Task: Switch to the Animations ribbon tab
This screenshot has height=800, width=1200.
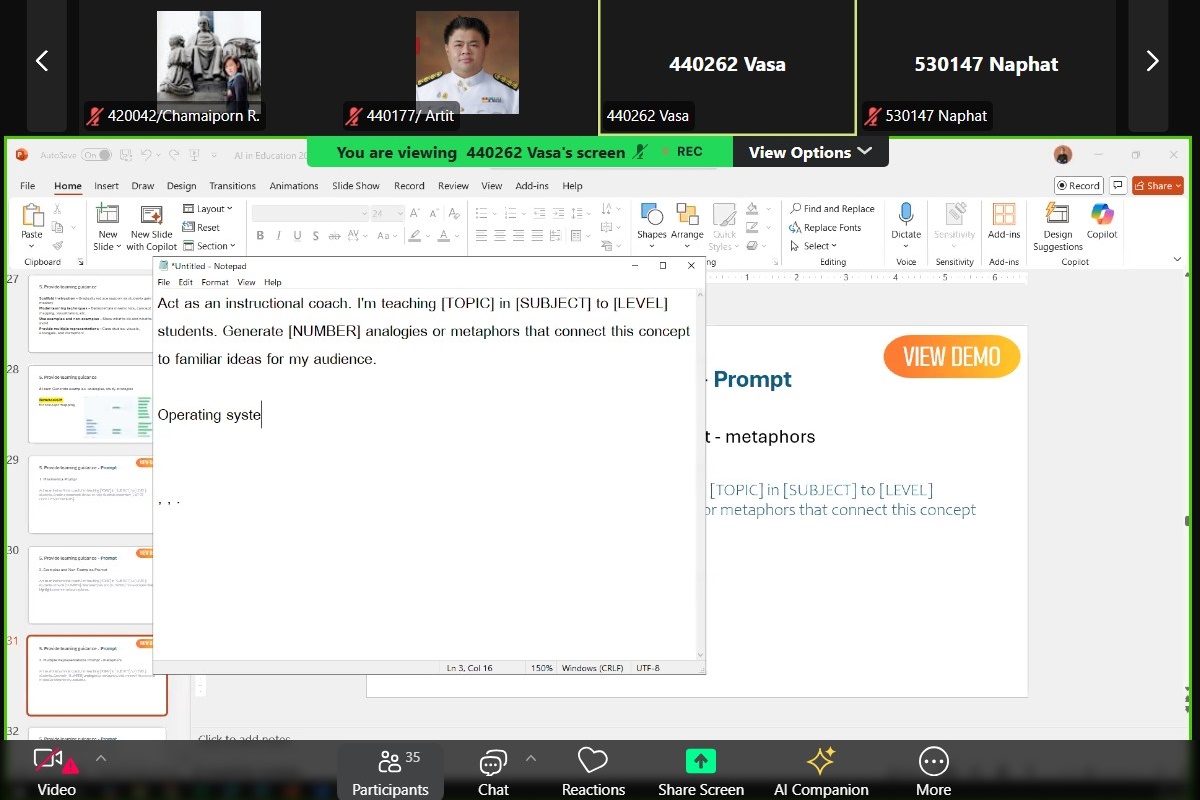Action: tap(294, 186)
